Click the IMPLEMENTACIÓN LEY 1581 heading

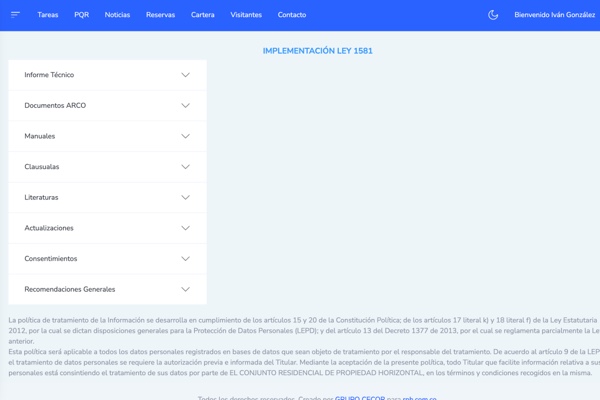(x=317, y=51)
